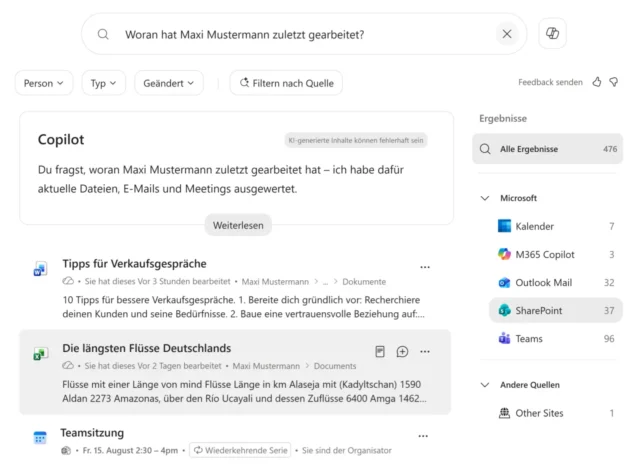Collapse the Andere Quellen group
This screenshot has width=640, height=476.
click(x=485, y=385)
